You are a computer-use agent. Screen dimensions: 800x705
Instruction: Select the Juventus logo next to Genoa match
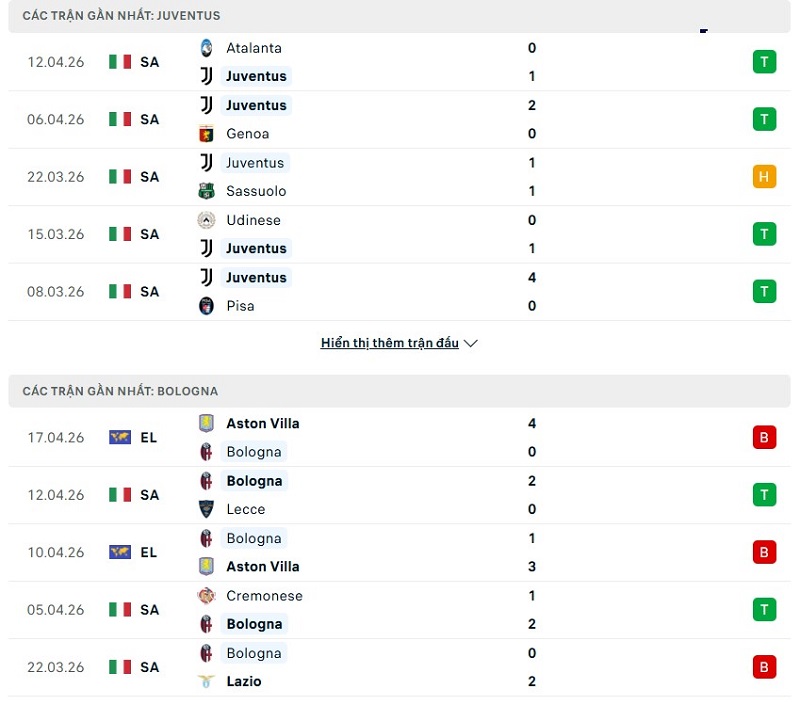click(207, 105)
